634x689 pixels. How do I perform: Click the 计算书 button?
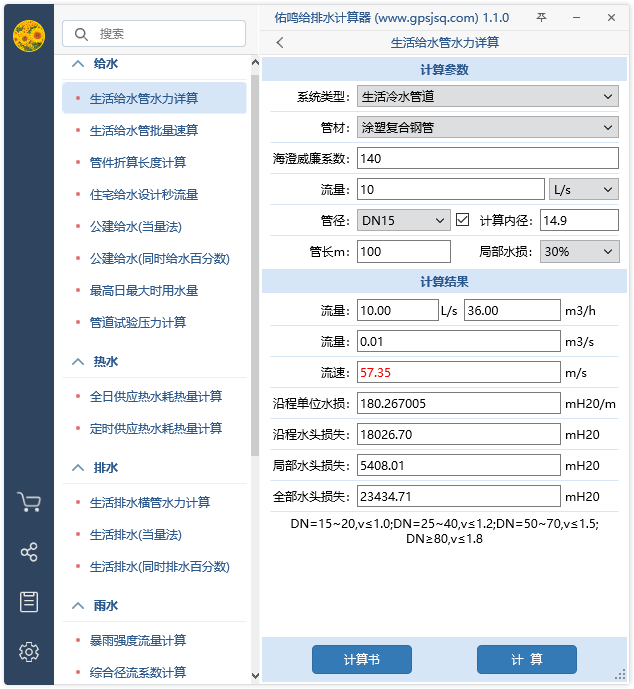point(362,659)
